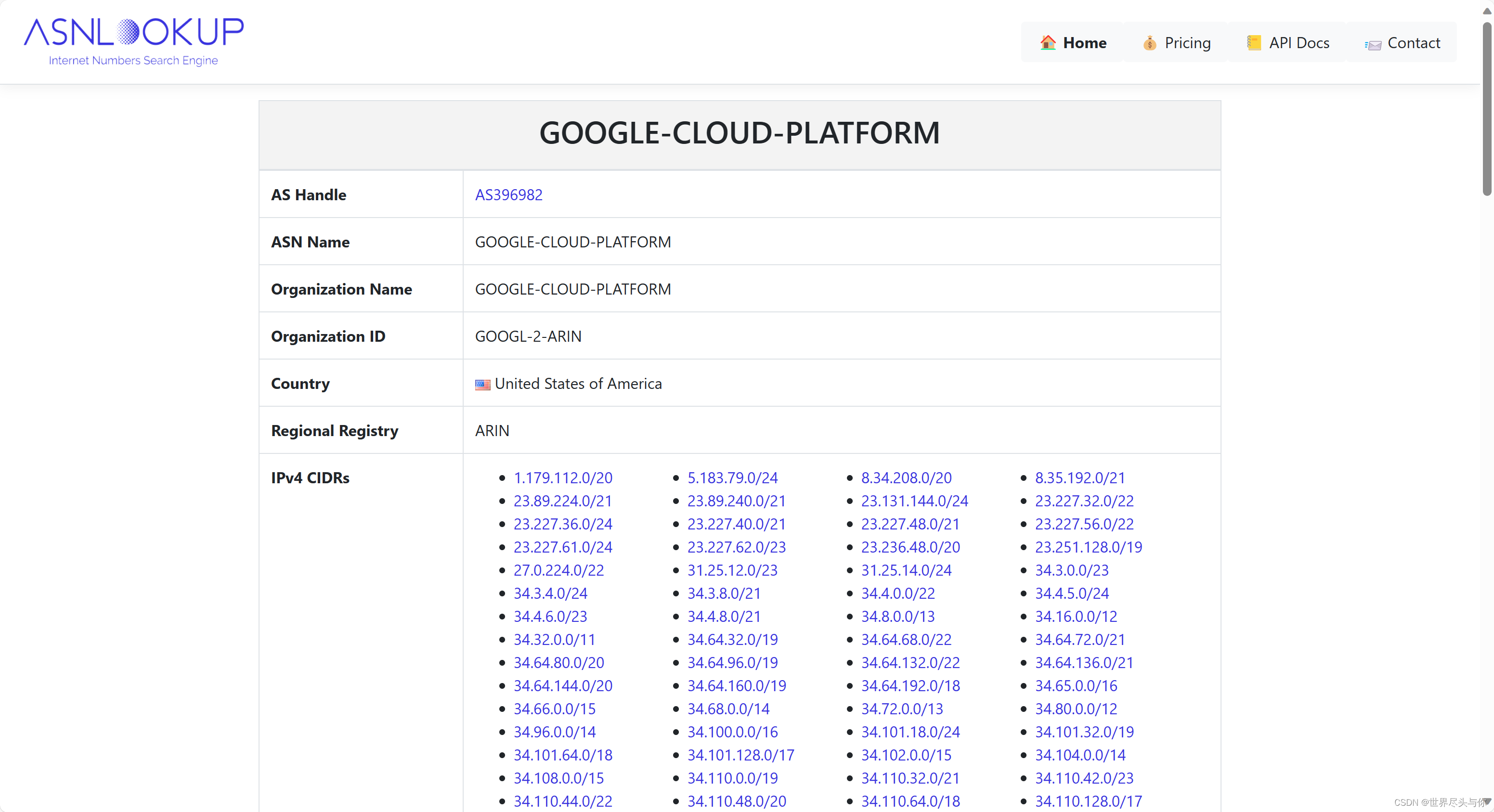Click the Home house icon

coord(1048,43)
